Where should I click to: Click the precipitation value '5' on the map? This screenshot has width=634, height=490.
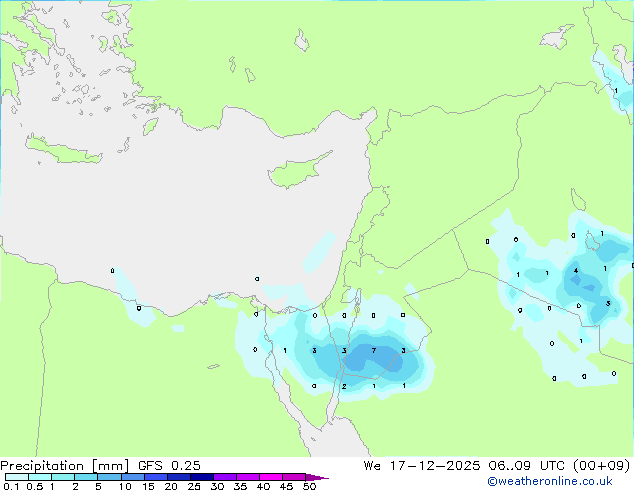608,304
